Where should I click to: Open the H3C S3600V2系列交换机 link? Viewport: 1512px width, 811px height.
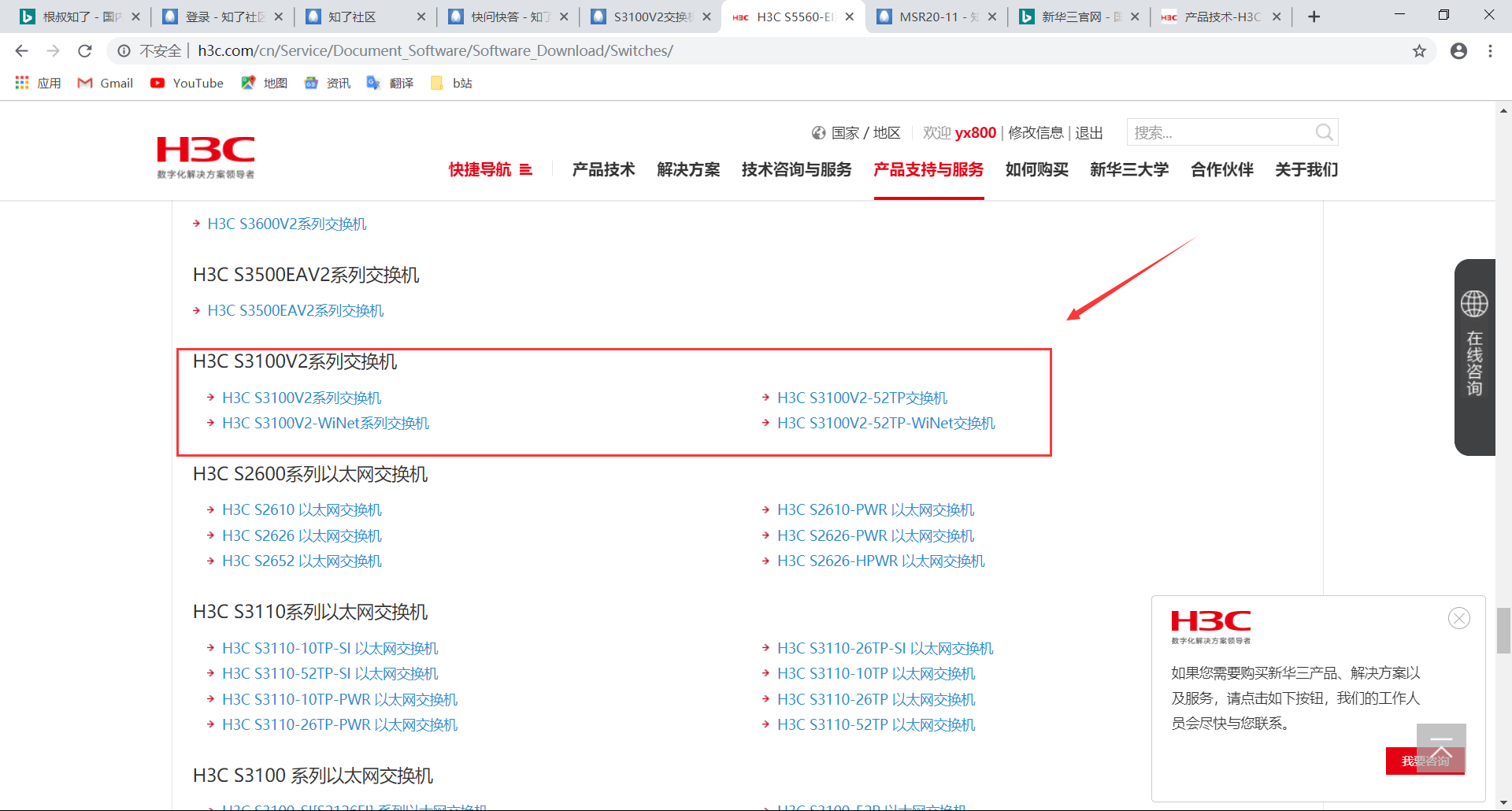coord(287,224)
